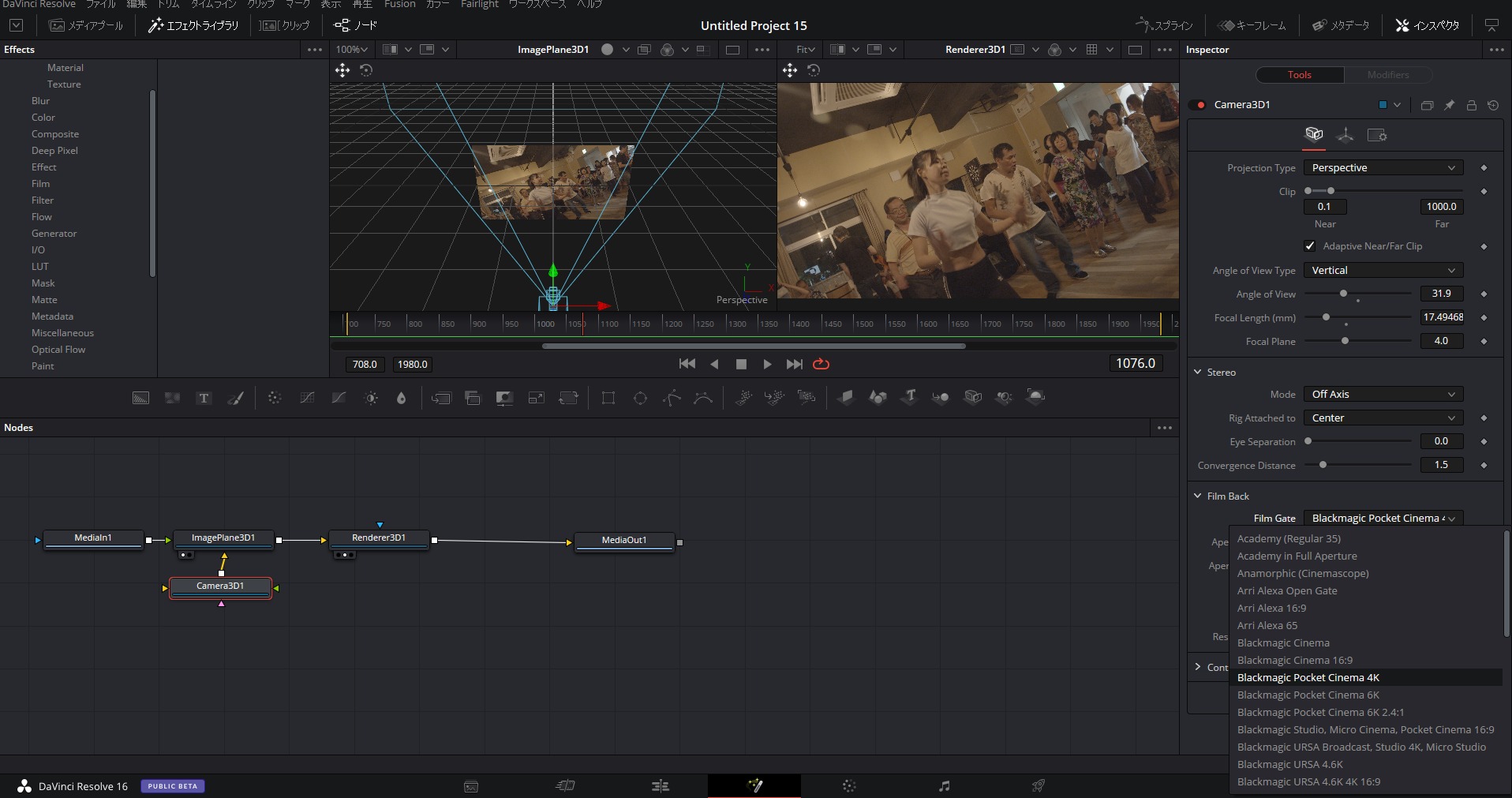Viewport: 1512px width, 798px height.
Task: Open the Fairlight page
Action: pos(944,786)
